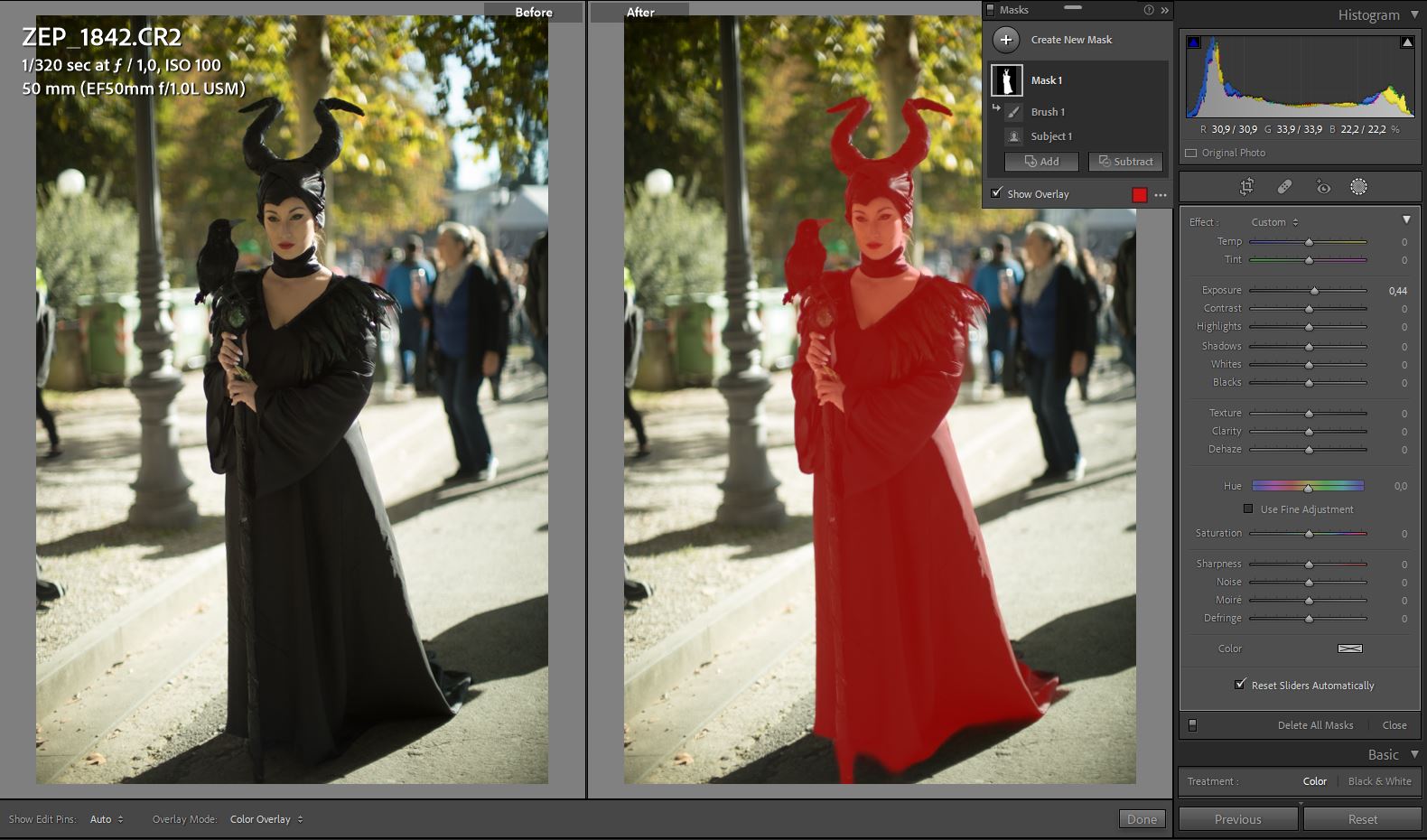Screen dimensions: 1427x840
Task: Toggle Show Overlay checkbox
Action: [x=996, y=193]
